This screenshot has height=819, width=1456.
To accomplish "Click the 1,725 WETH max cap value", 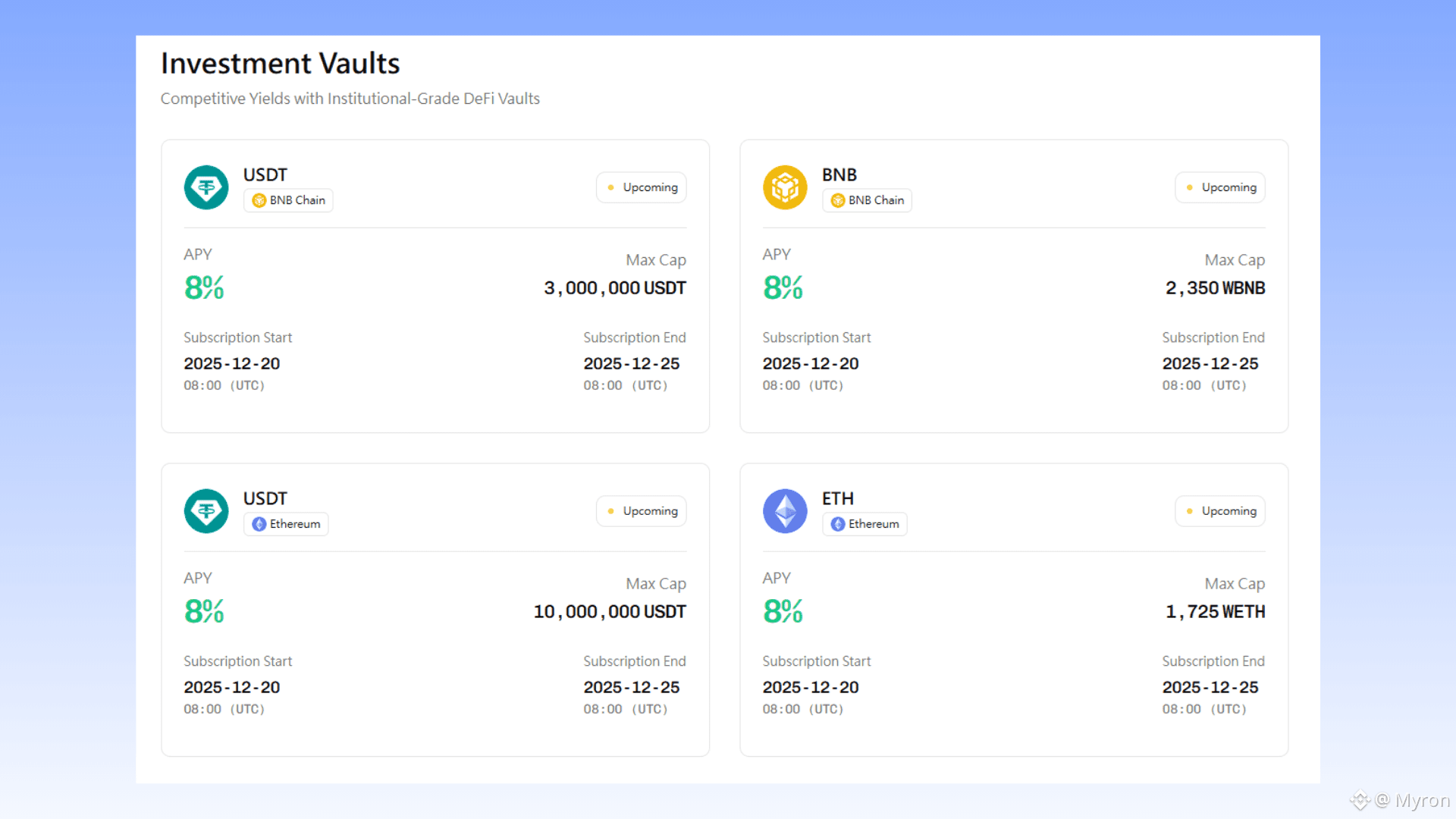I will (1215, 612).
